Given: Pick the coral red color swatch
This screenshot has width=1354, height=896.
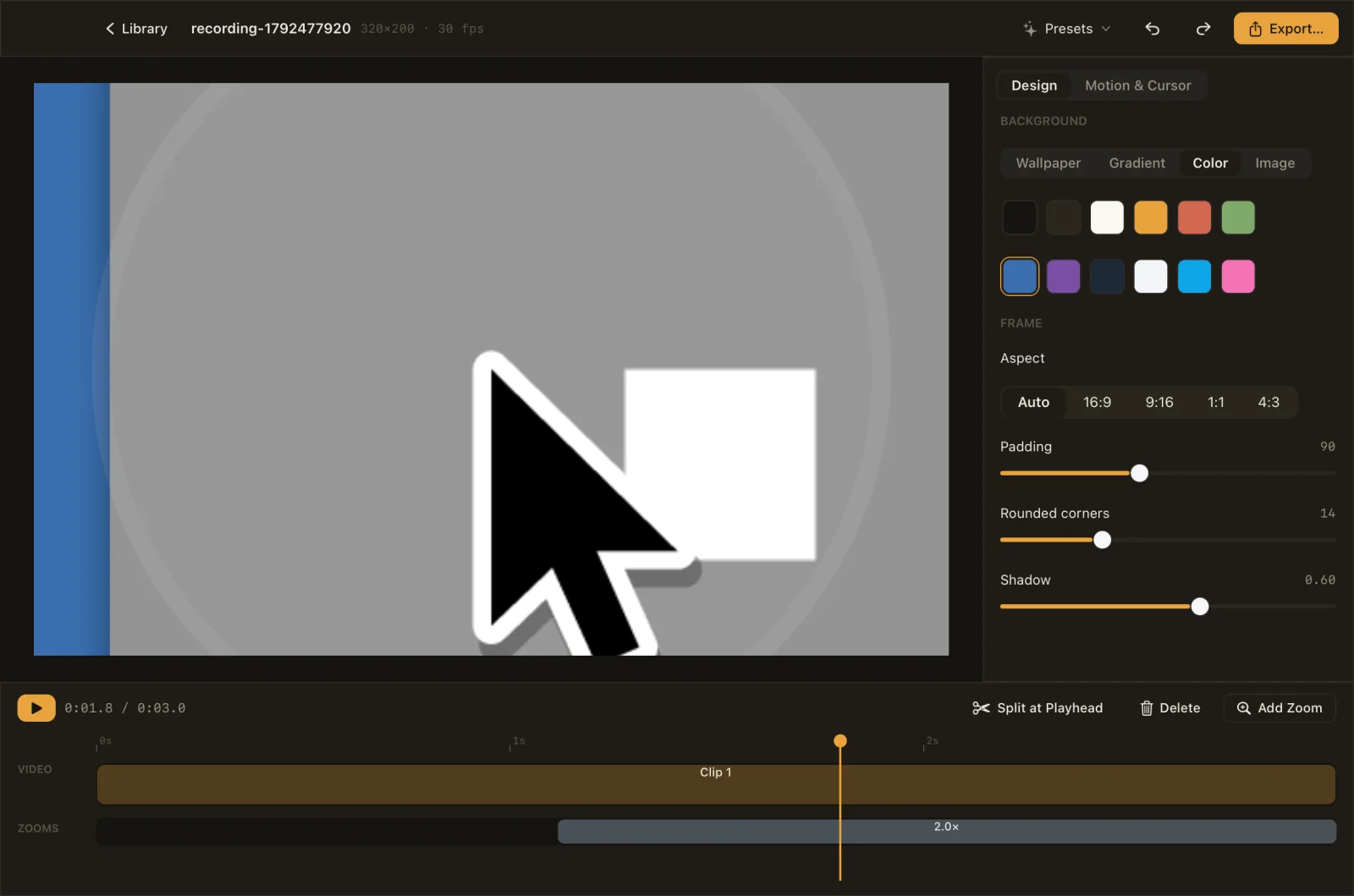Looking at the screenshot, I should 1194,217.
